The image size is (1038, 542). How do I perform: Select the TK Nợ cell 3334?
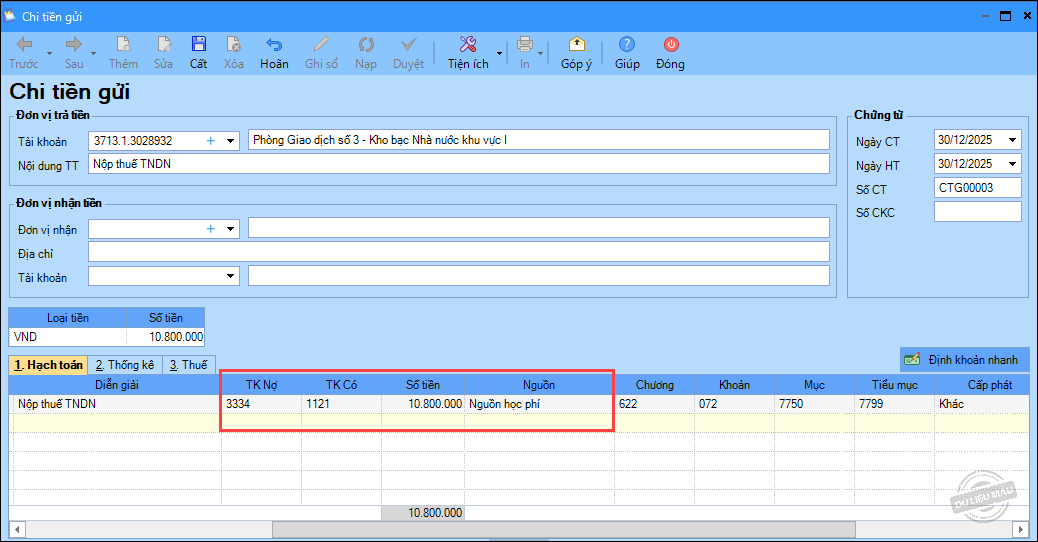pos(260,404)
